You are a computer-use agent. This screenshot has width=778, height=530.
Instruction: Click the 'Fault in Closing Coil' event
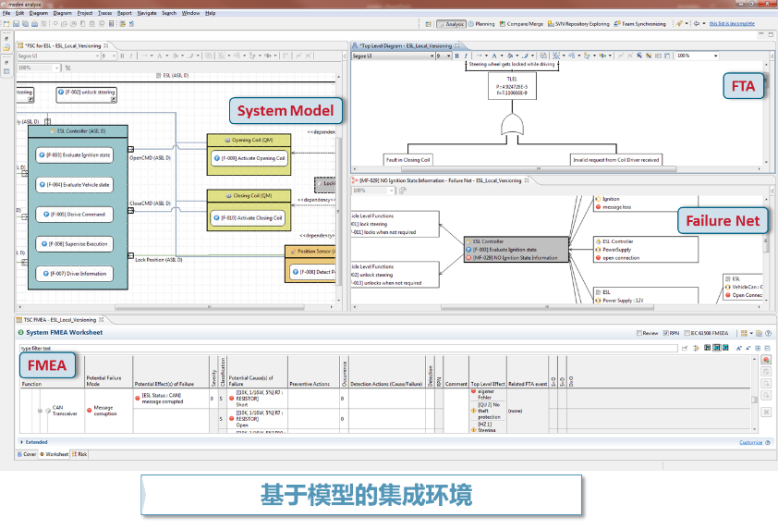408,160
